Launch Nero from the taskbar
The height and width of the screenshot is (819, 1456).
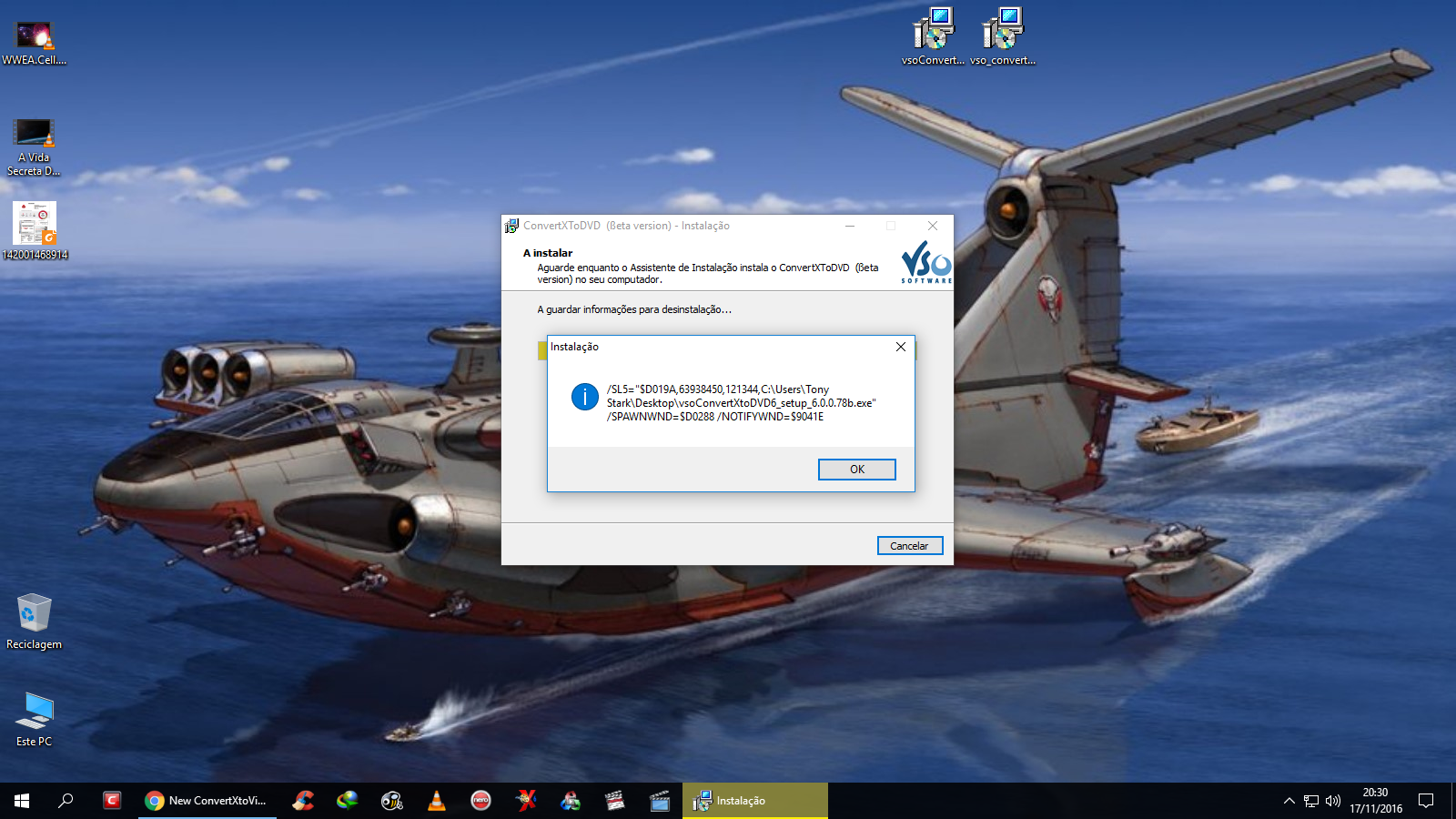point(481,801)
